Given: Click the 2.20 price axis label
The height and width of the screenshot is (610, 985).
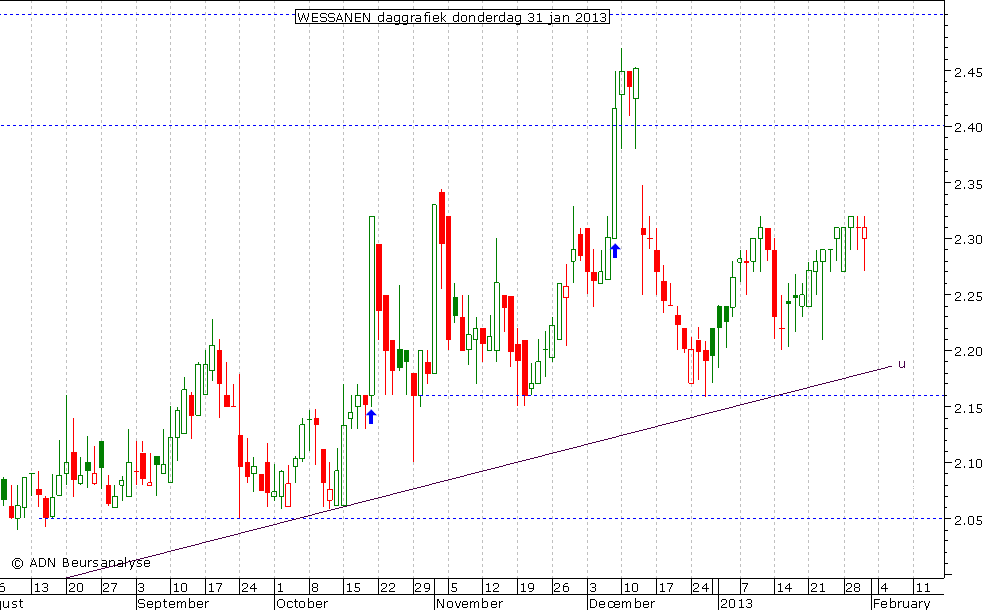Looking at the screenshot, I should (968, 351).
